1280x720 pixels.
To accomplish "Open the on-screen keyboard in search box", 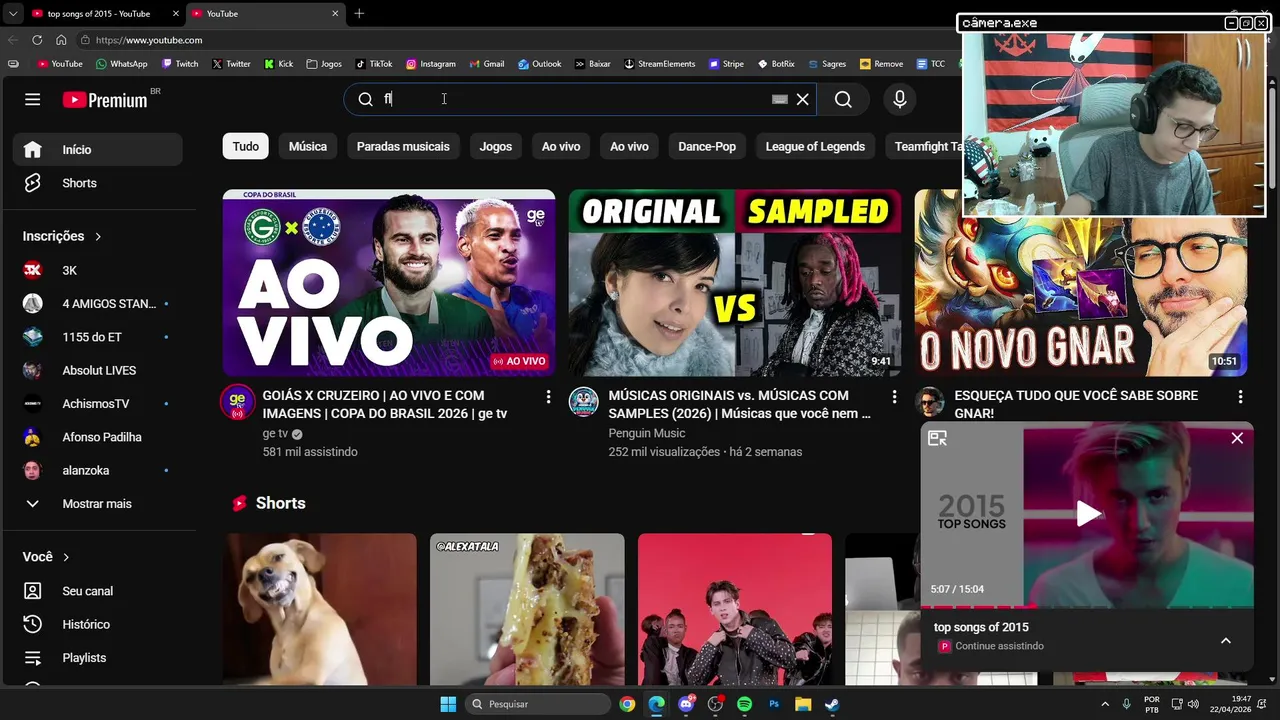I will [780, 99].
